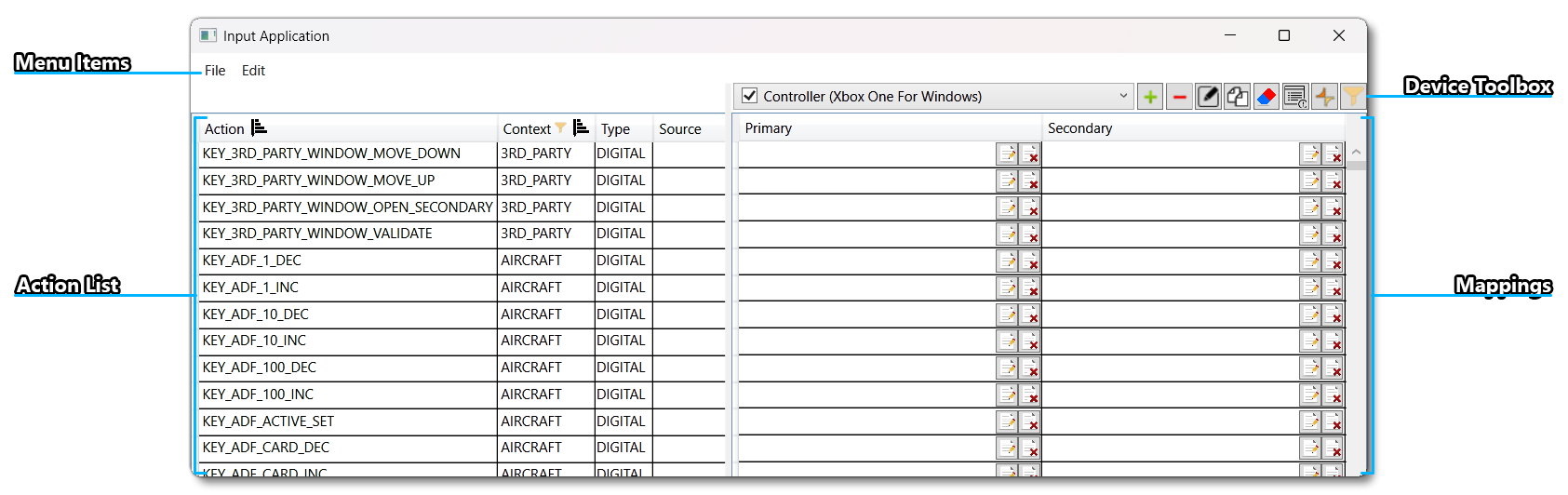1568x495 pixels.
Task: Select the KEY_ADF_CARD_DEC action
Action: click(x=265, y=448)
